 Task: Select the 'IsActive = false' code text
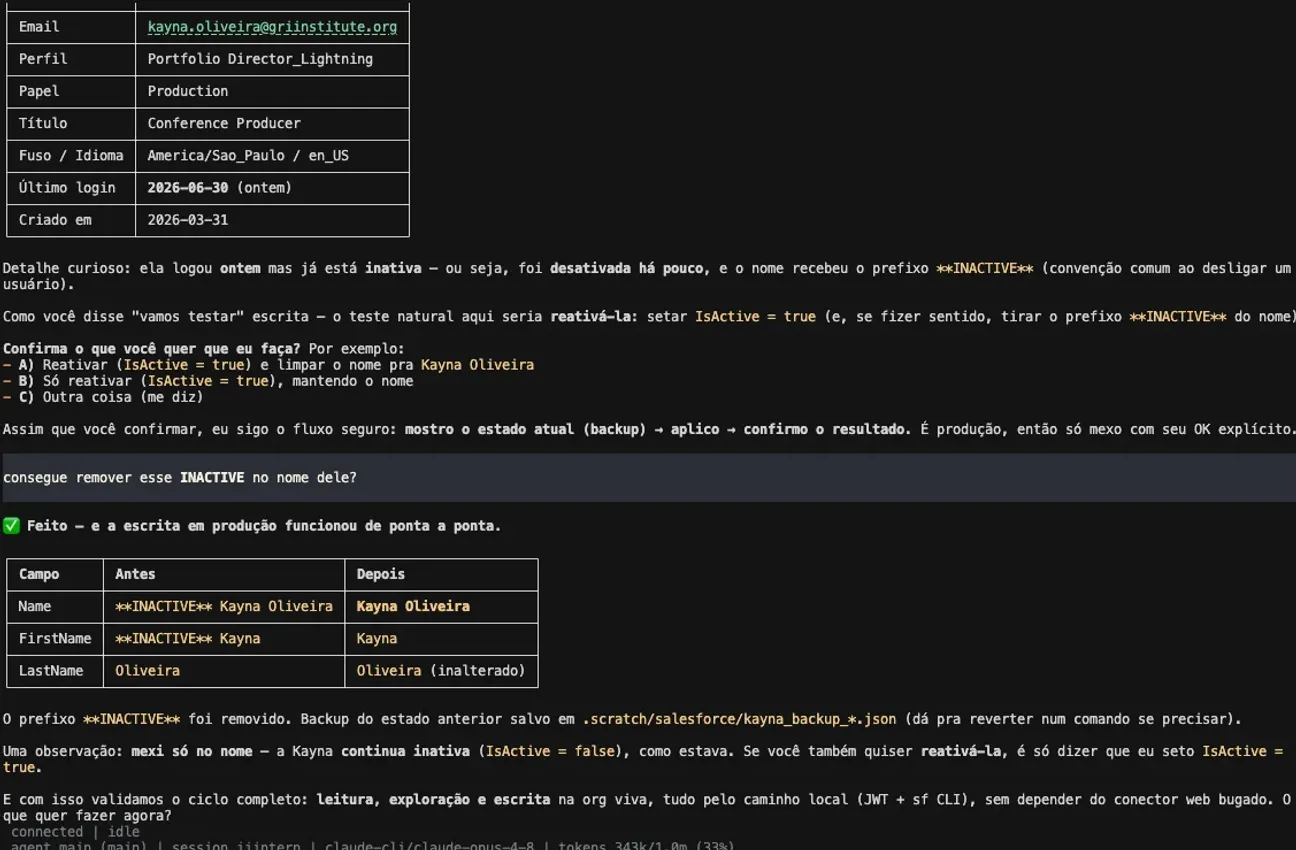(550, 751)
